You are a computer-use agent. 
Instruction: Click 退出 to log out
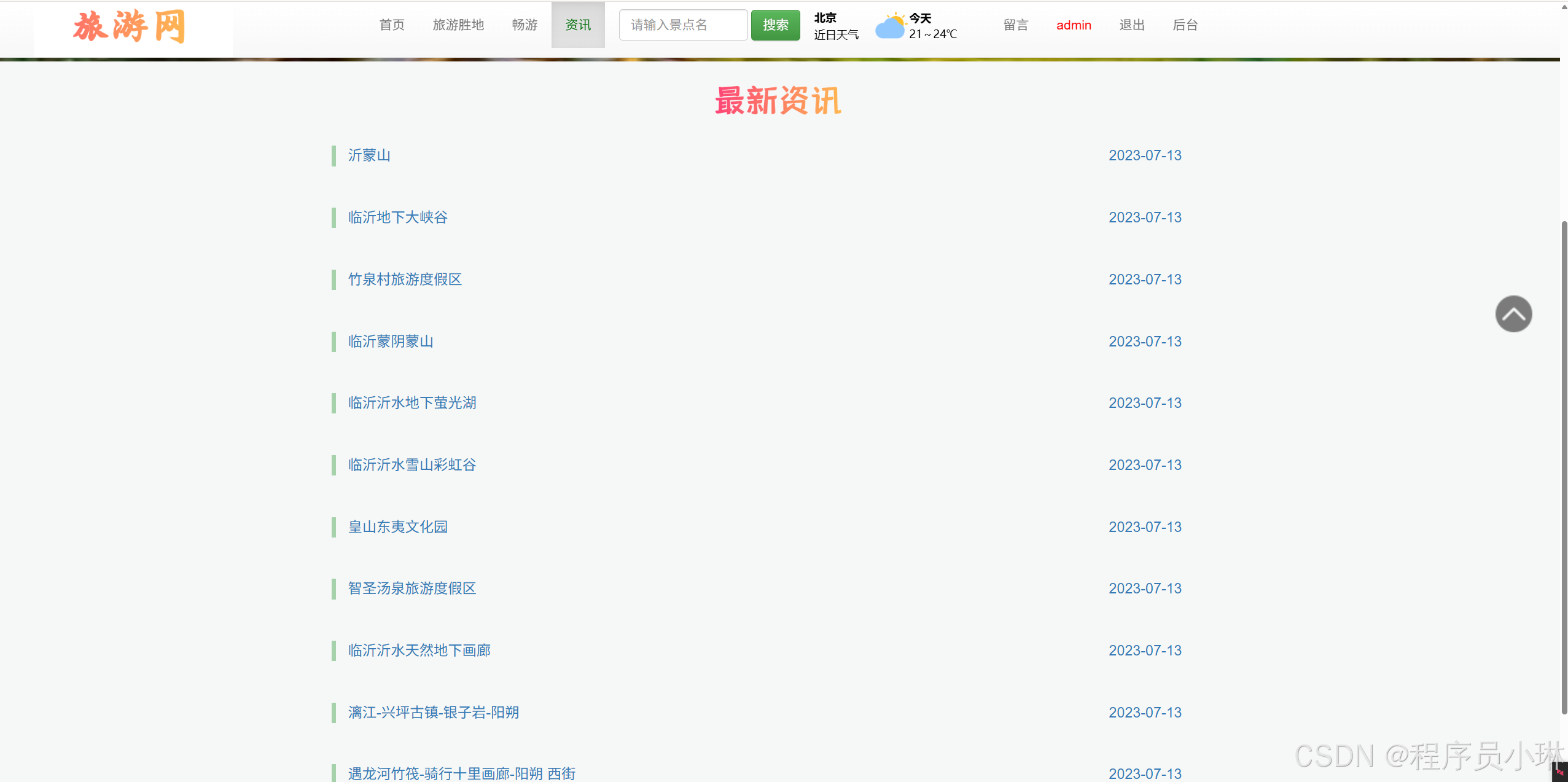point(1131,25)
